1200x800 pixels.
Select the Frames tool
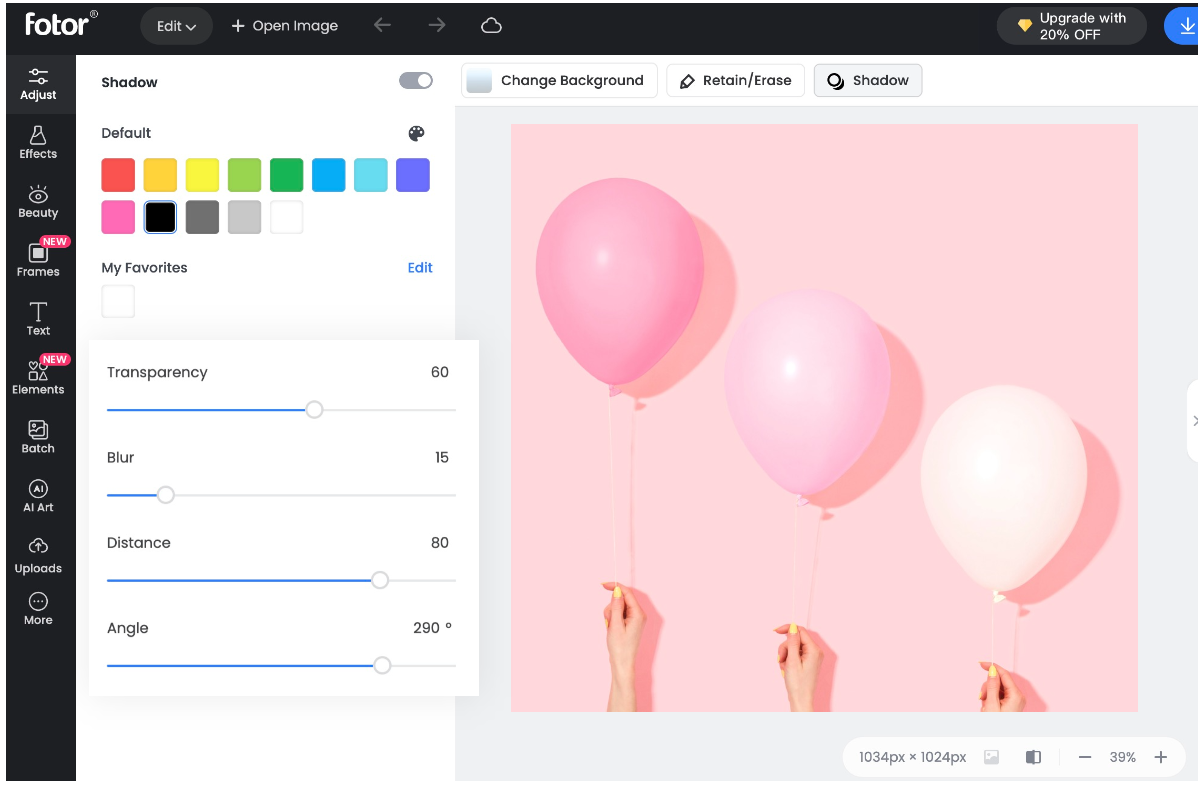tap(38, 259)
